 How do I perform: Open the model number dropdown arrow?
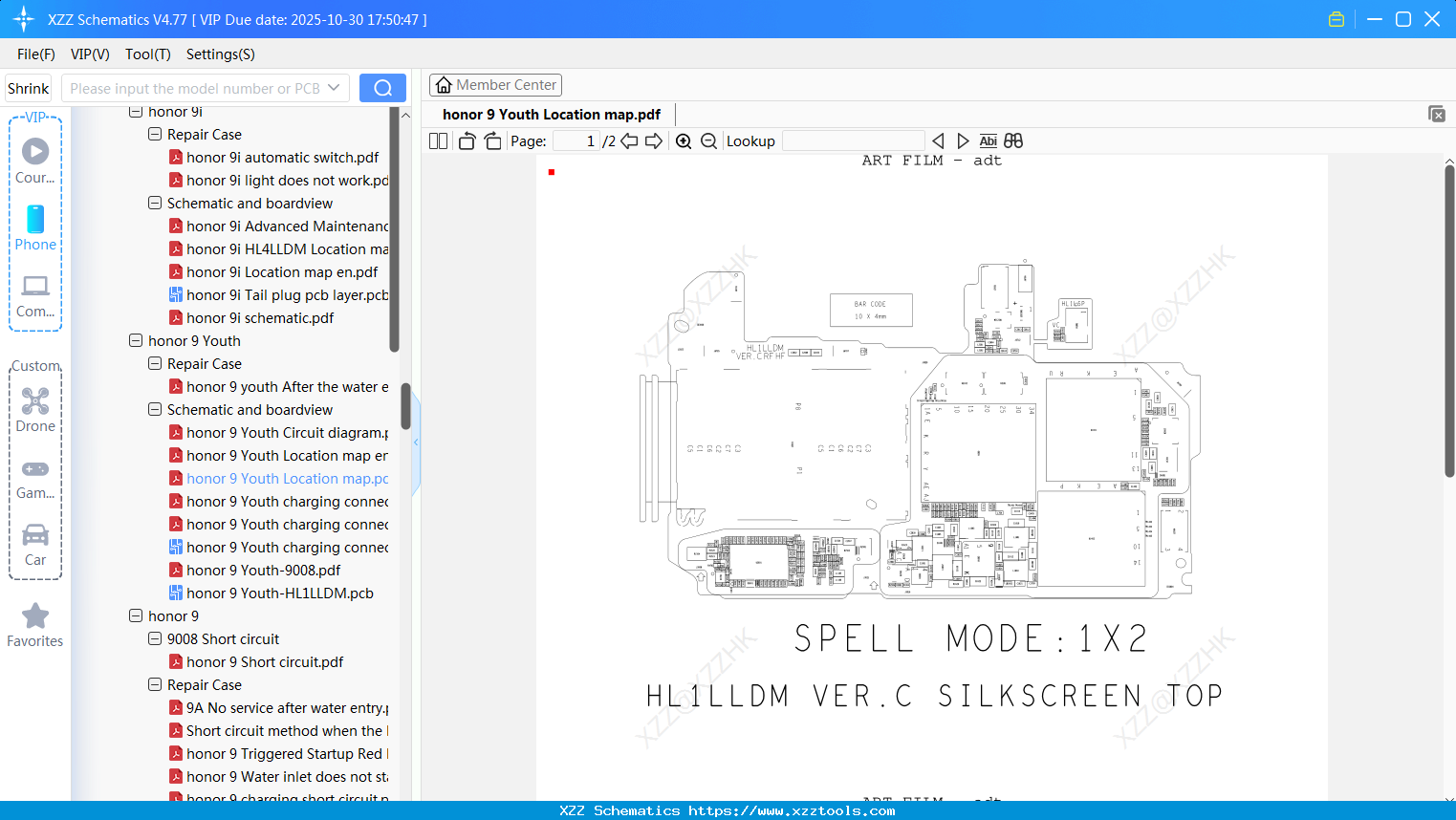[x=334, y=88]
